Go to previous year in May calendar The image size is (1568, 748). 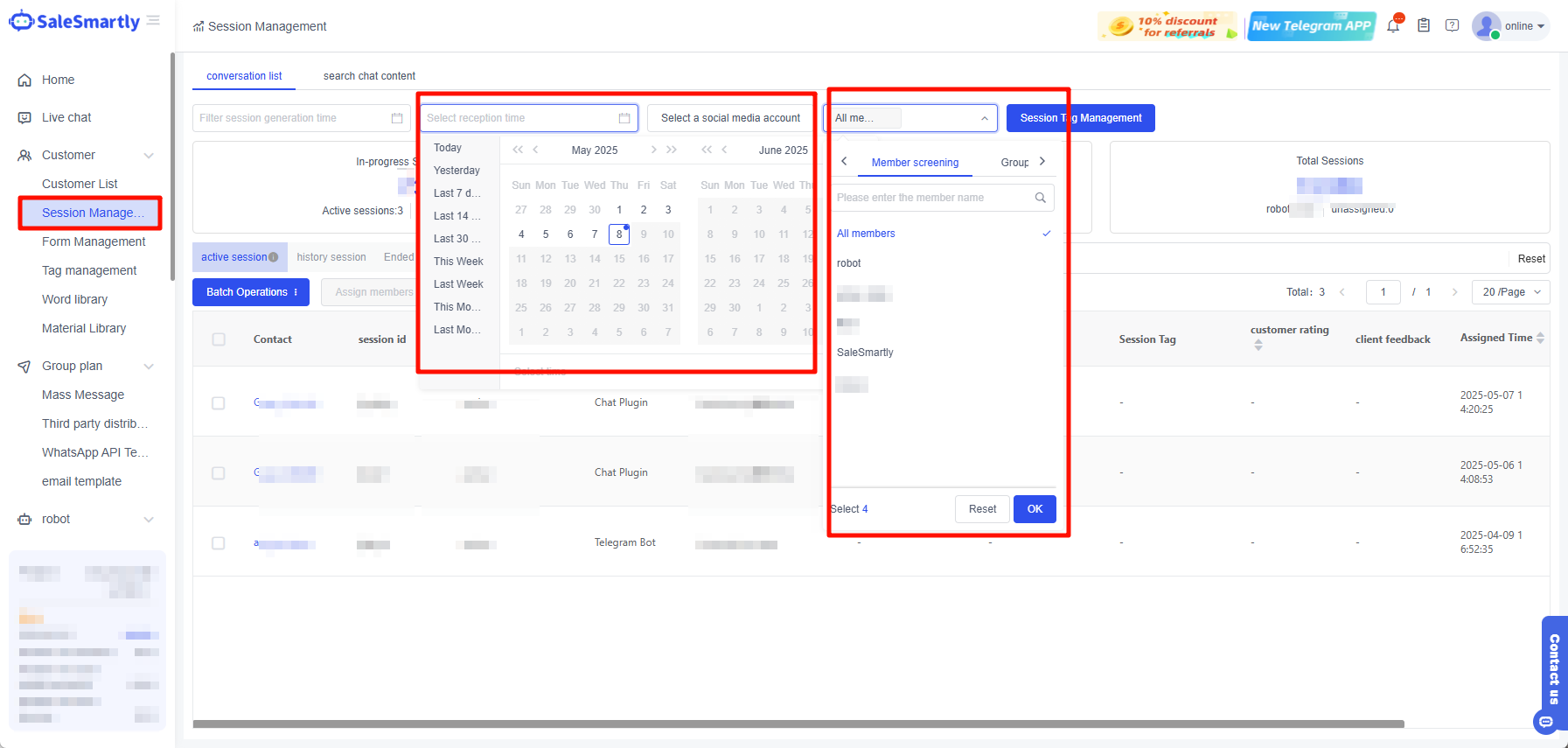518,150
